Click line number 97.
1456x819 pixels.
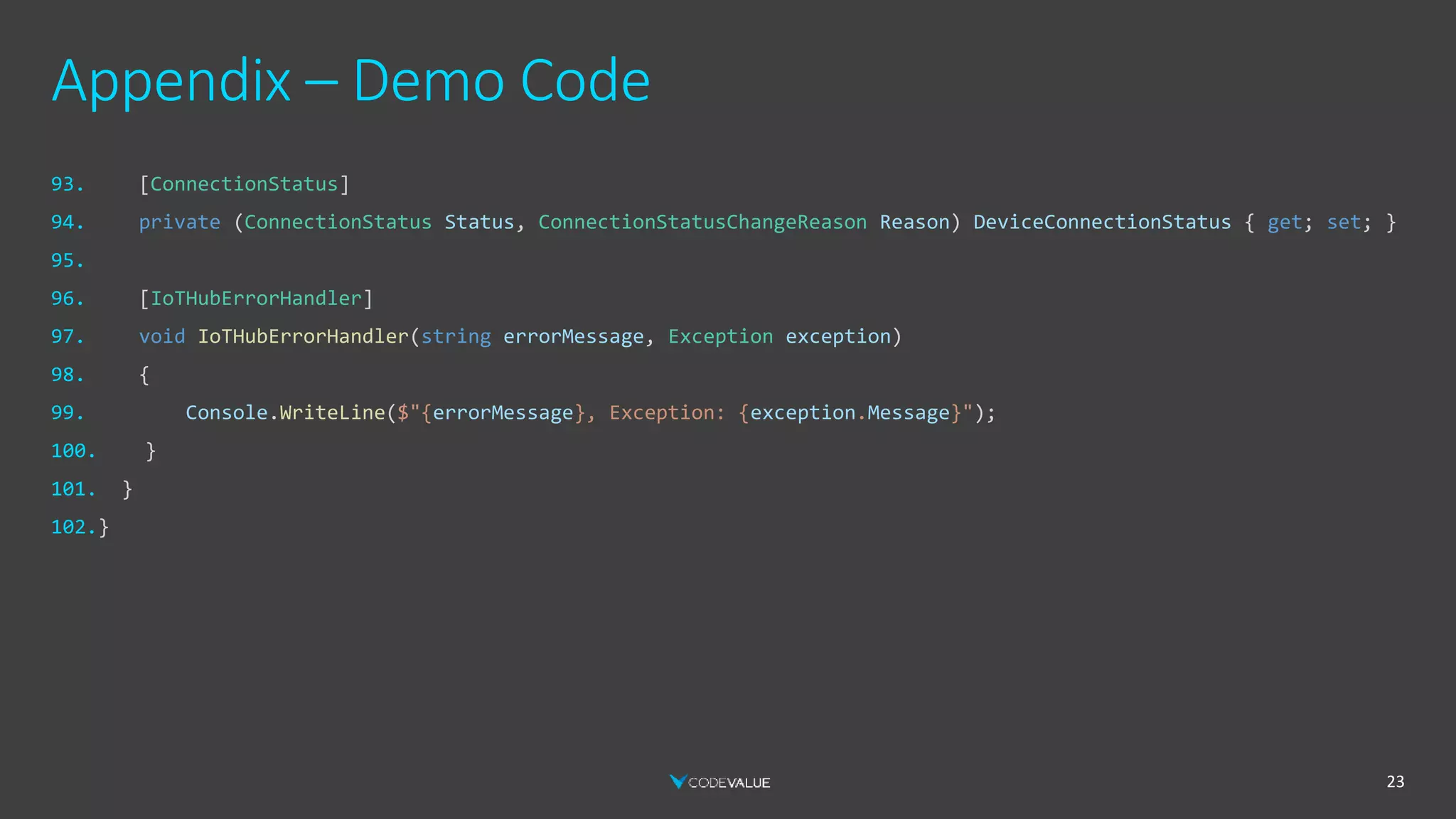[68, 336]
